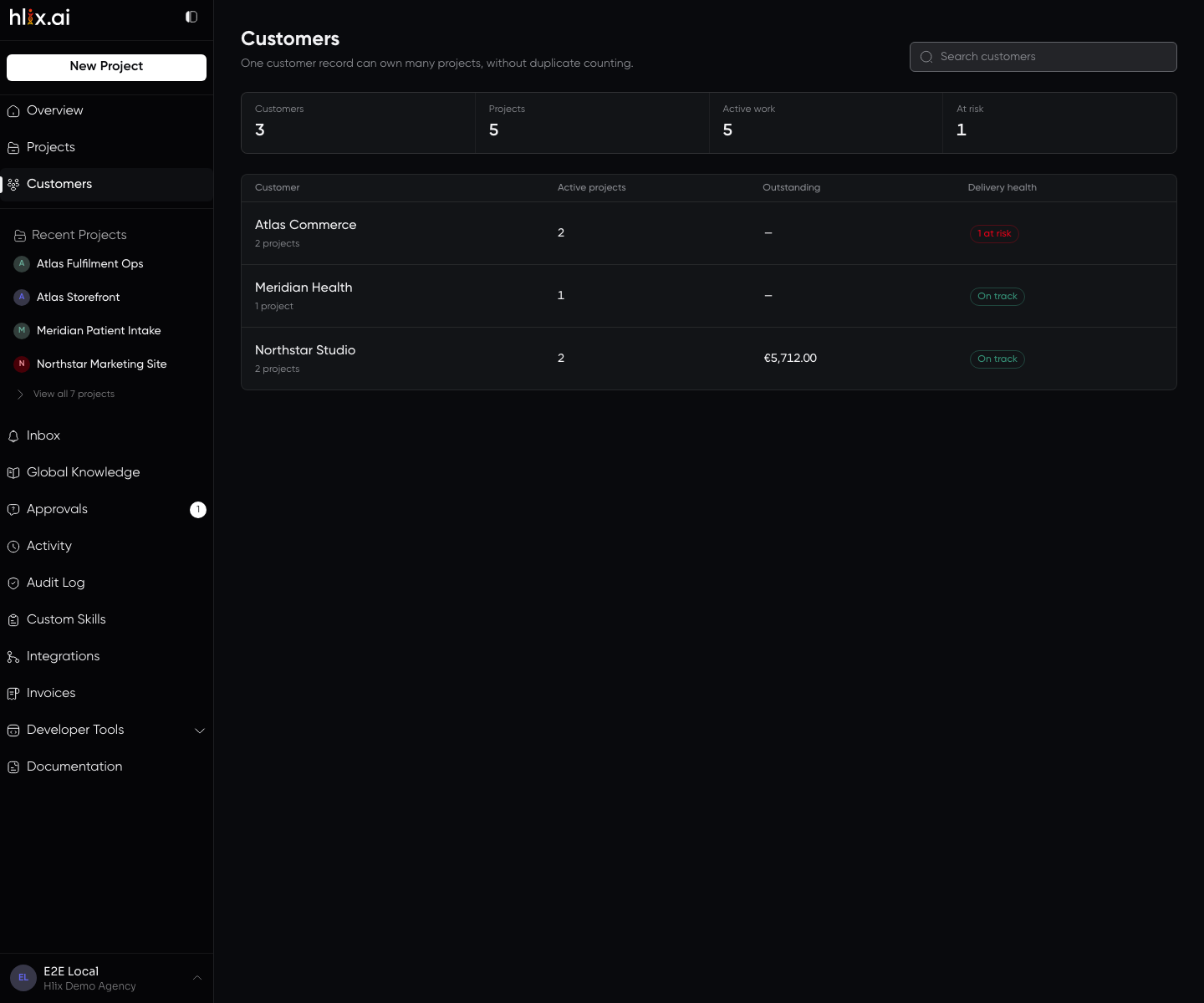Click the Customers people icon in sidebar
This screenshot has height=1003, width=1204.
click(x=13, y=185)
